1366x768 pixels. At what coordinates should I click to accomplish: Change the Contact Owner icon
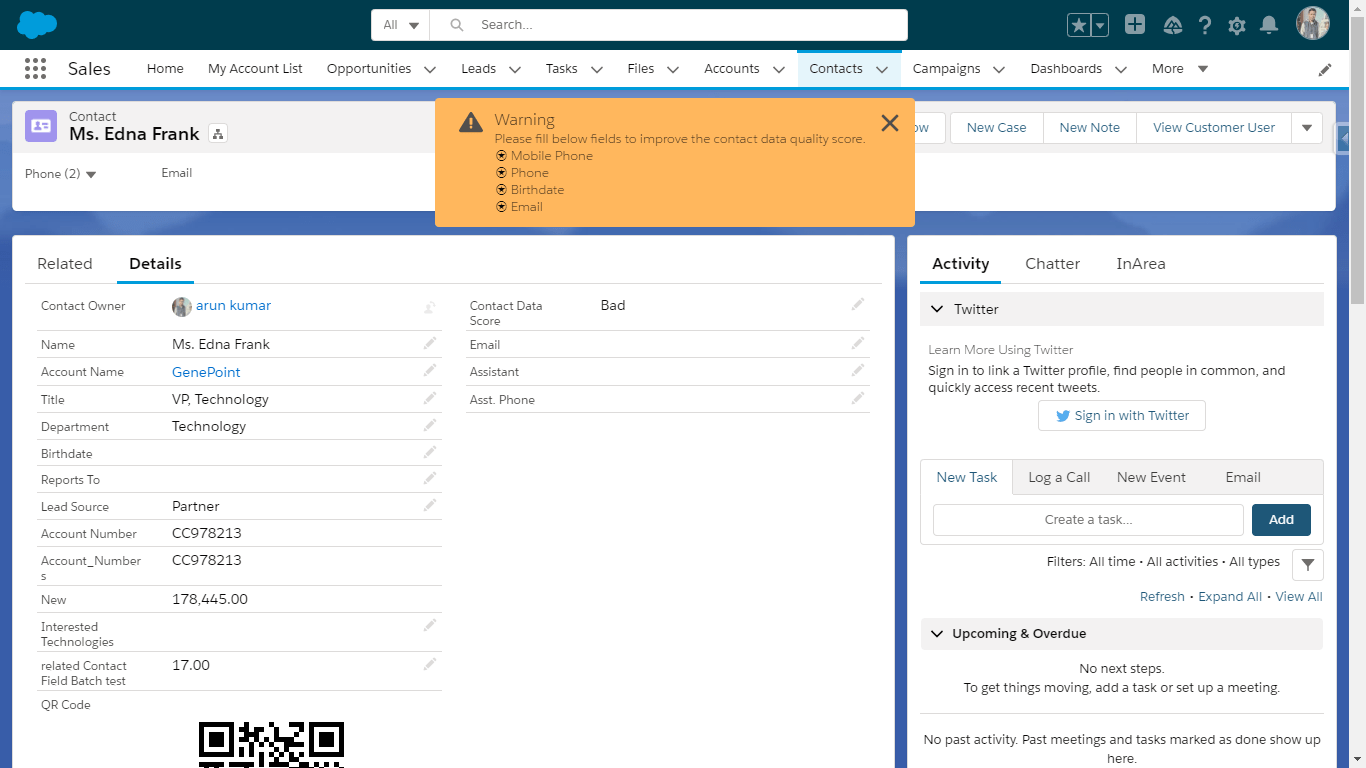[x=430, y=307]
